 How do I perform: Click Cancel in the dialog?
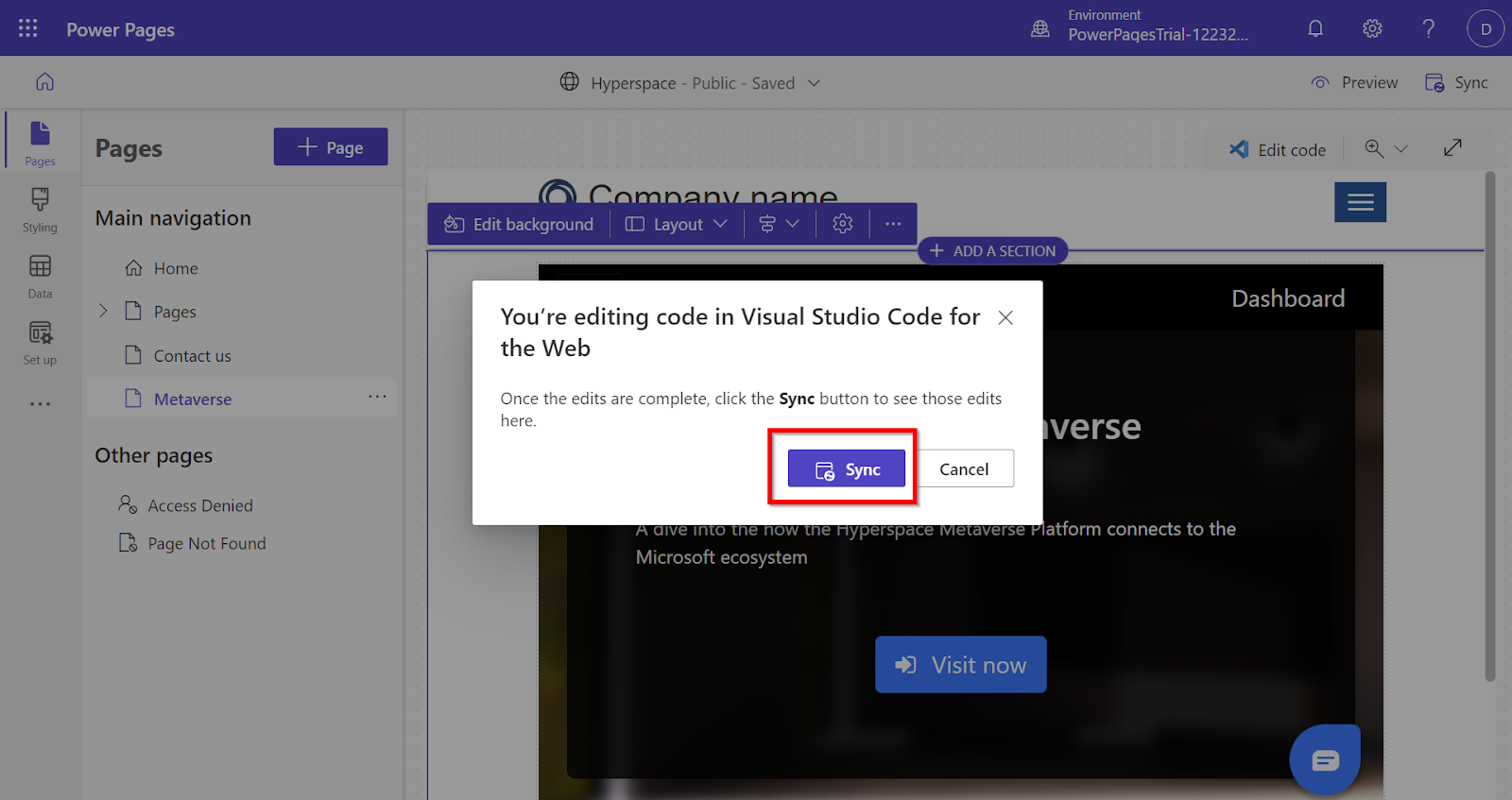964,468
